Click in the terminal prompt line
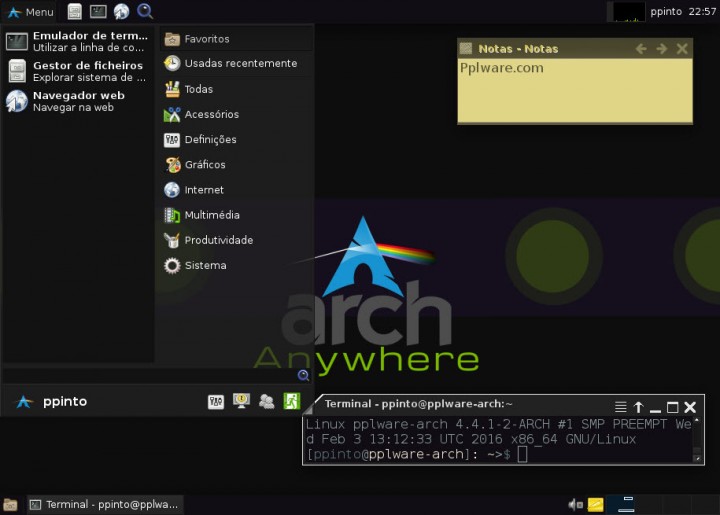 click(x=498, y=454)
